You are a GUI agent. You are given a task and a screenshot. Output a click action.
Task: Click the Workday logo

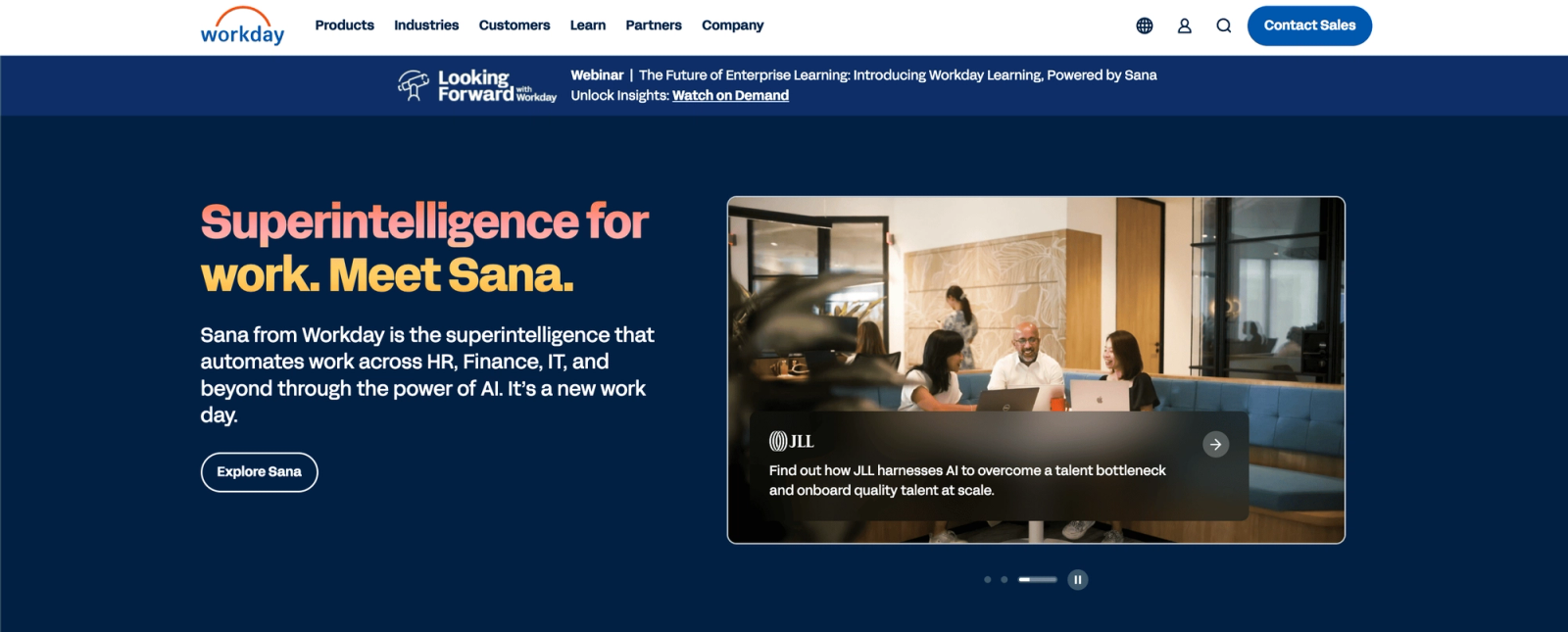242,26
